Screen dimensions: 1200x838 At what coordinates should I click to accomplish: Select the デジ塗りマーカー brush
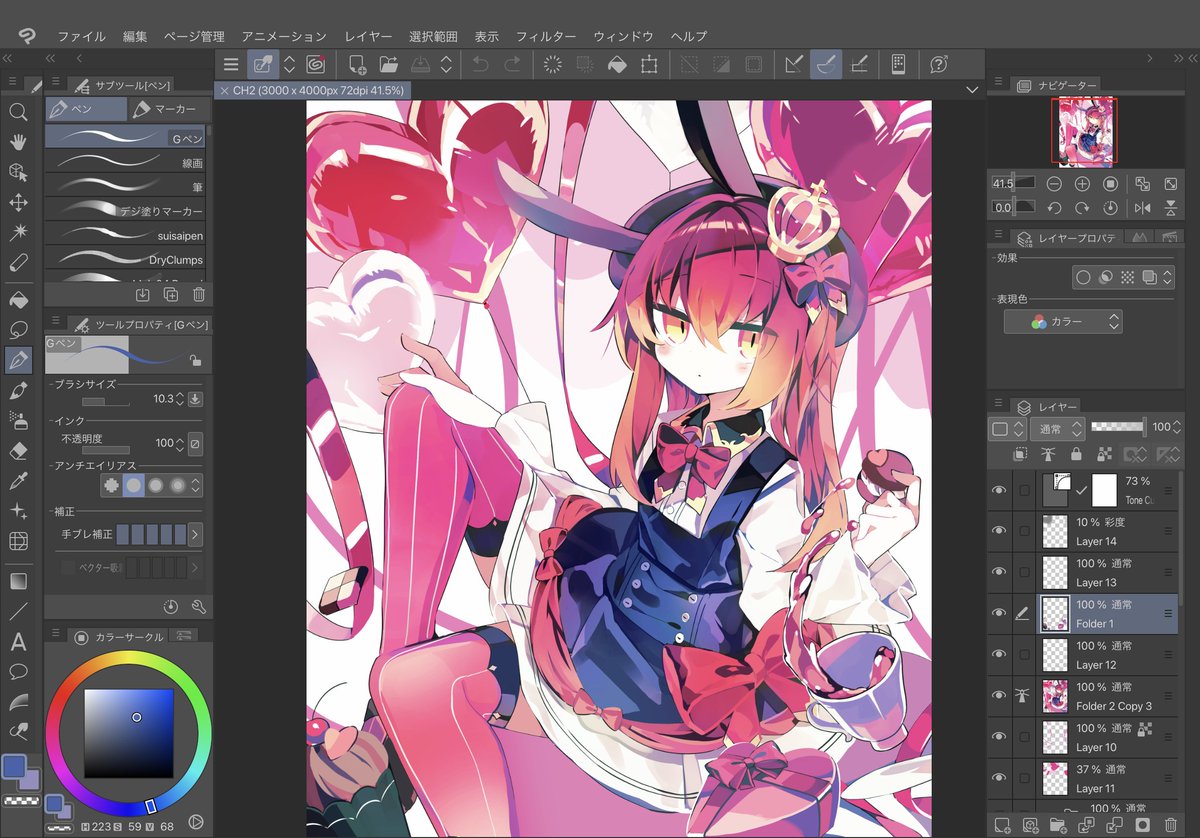(x=125, y=210)
